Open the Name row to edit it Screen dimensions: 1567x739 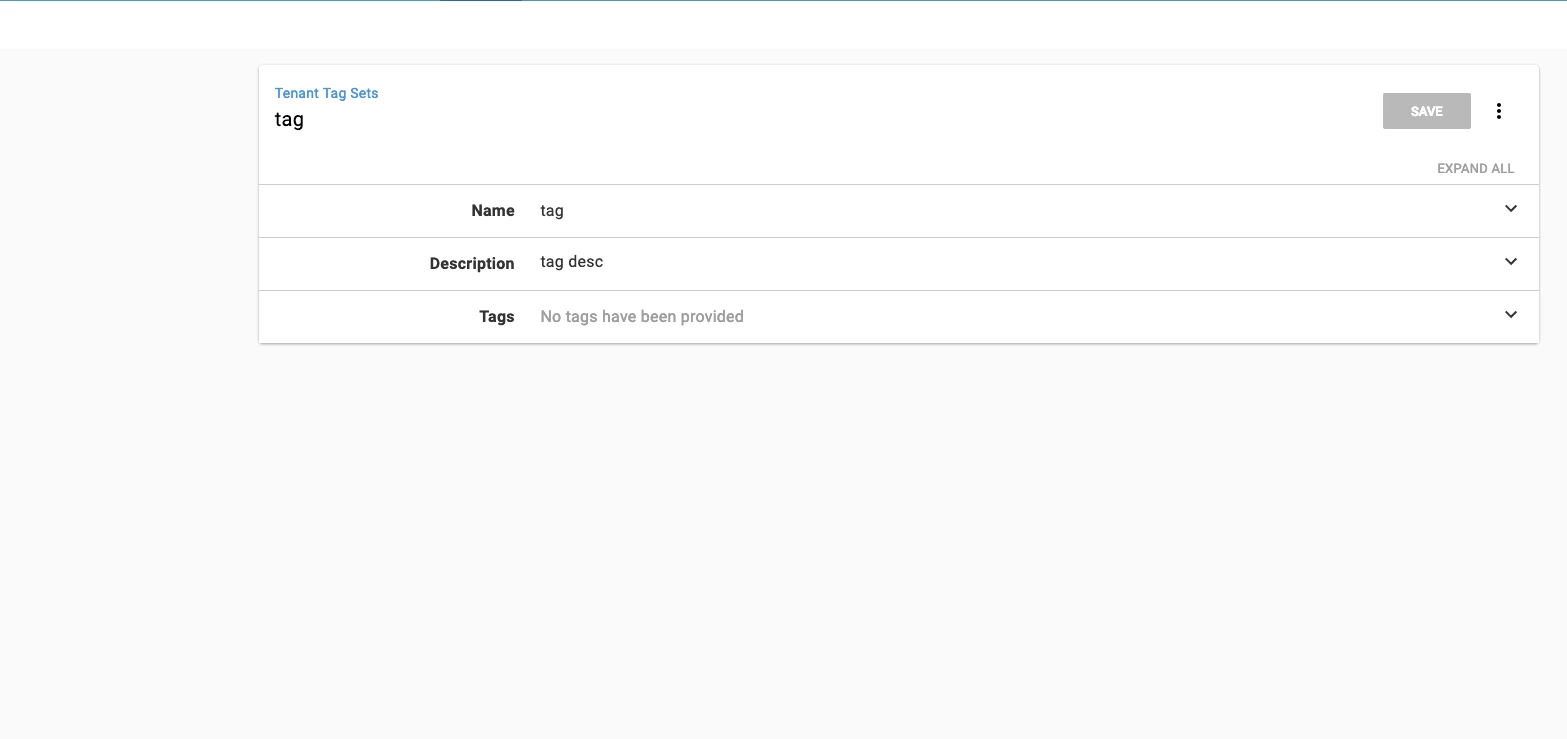click(900, 210)
